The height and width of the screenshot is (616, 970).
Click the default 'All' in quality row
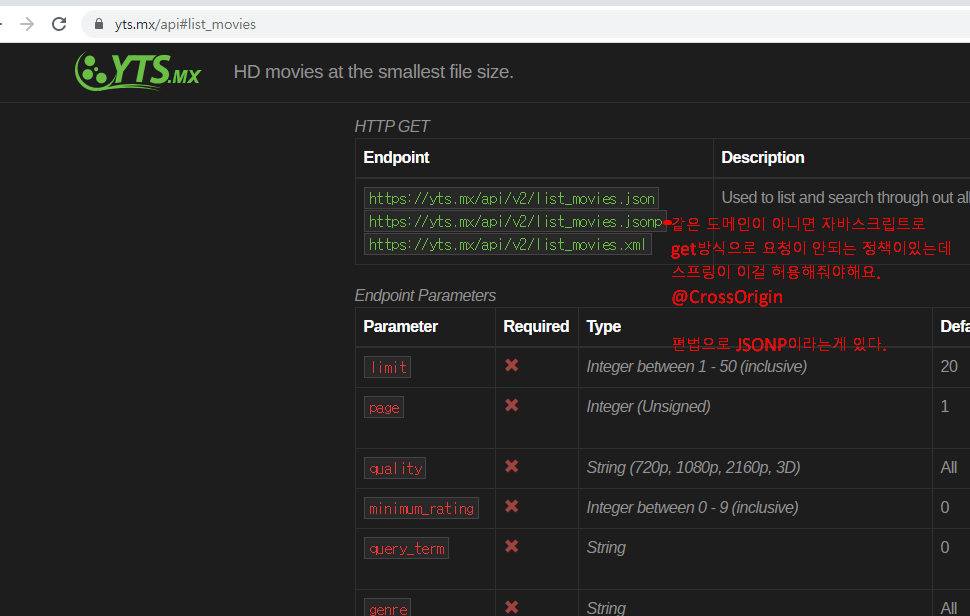948,468
